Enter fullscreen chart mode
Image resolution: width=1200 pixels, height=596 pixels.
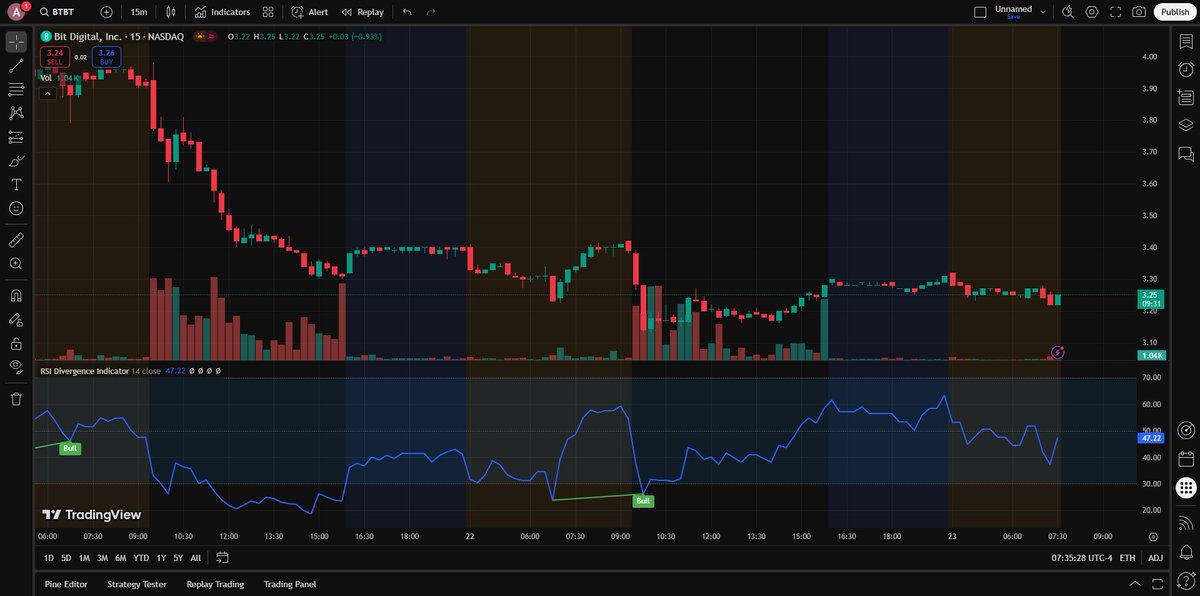click(x=1115, y=12)
